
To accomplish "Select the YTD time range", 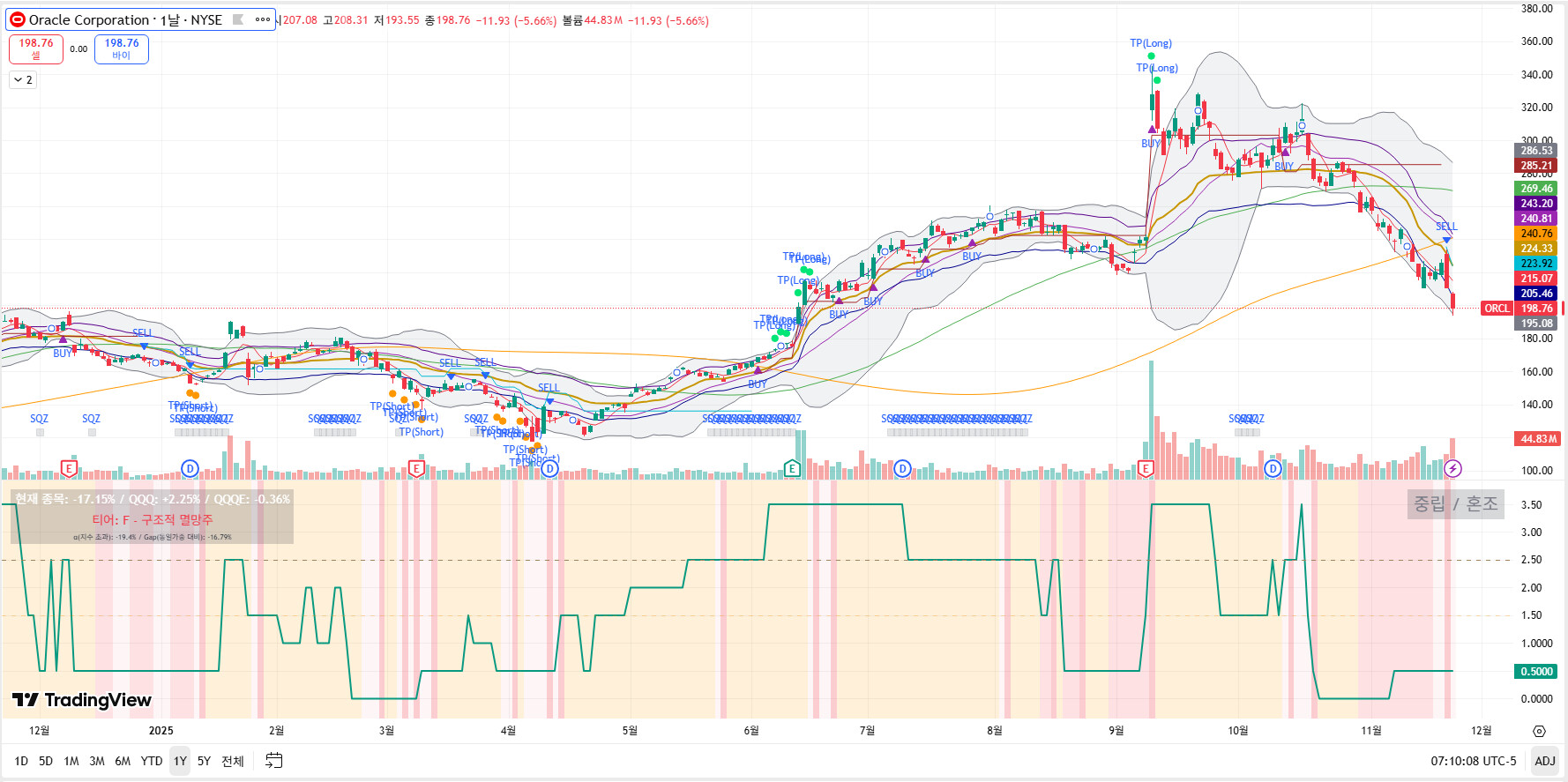I will (x=152, y=761).
